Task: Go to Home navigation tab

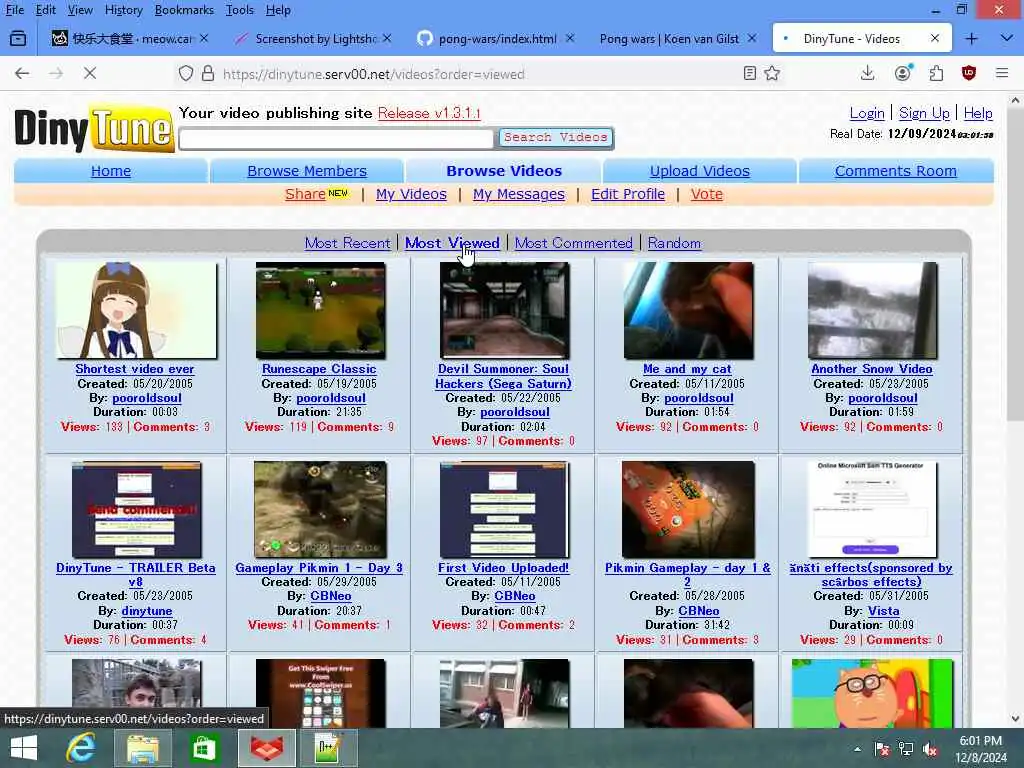Action: point(111,171)
